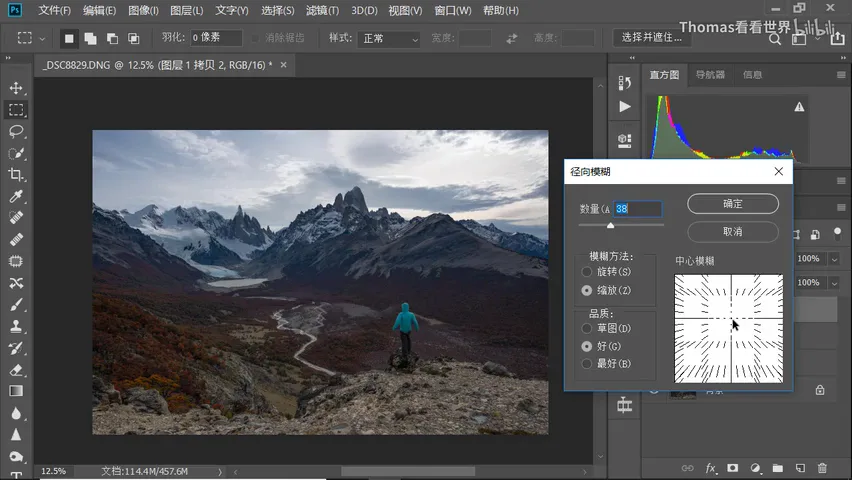Open the marquee tool preset dropdown arrow
Image resolution: width=852 pixels, height=480 pixels.
pos(42,39)
